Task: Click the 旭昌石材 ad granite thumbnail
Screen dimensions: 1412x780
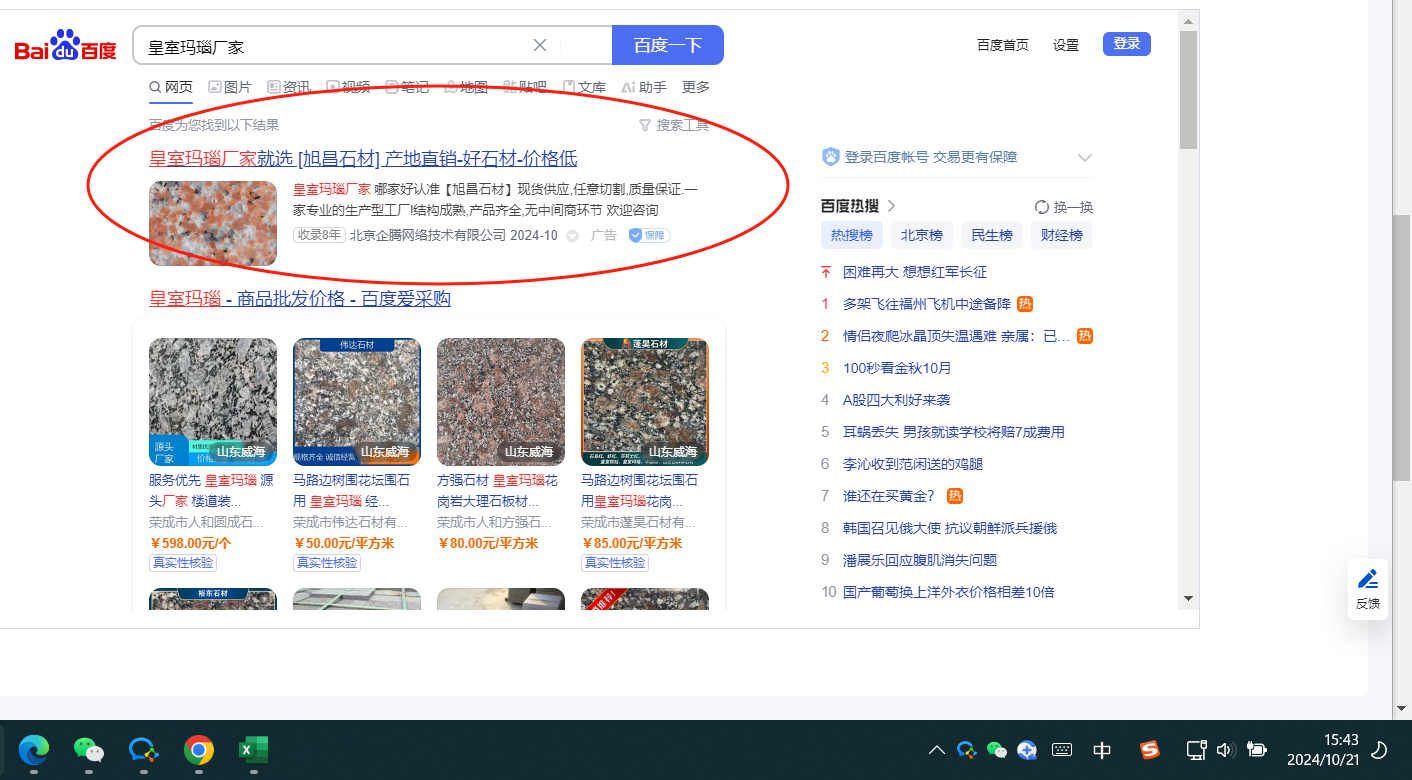Action: pos(213,223)
